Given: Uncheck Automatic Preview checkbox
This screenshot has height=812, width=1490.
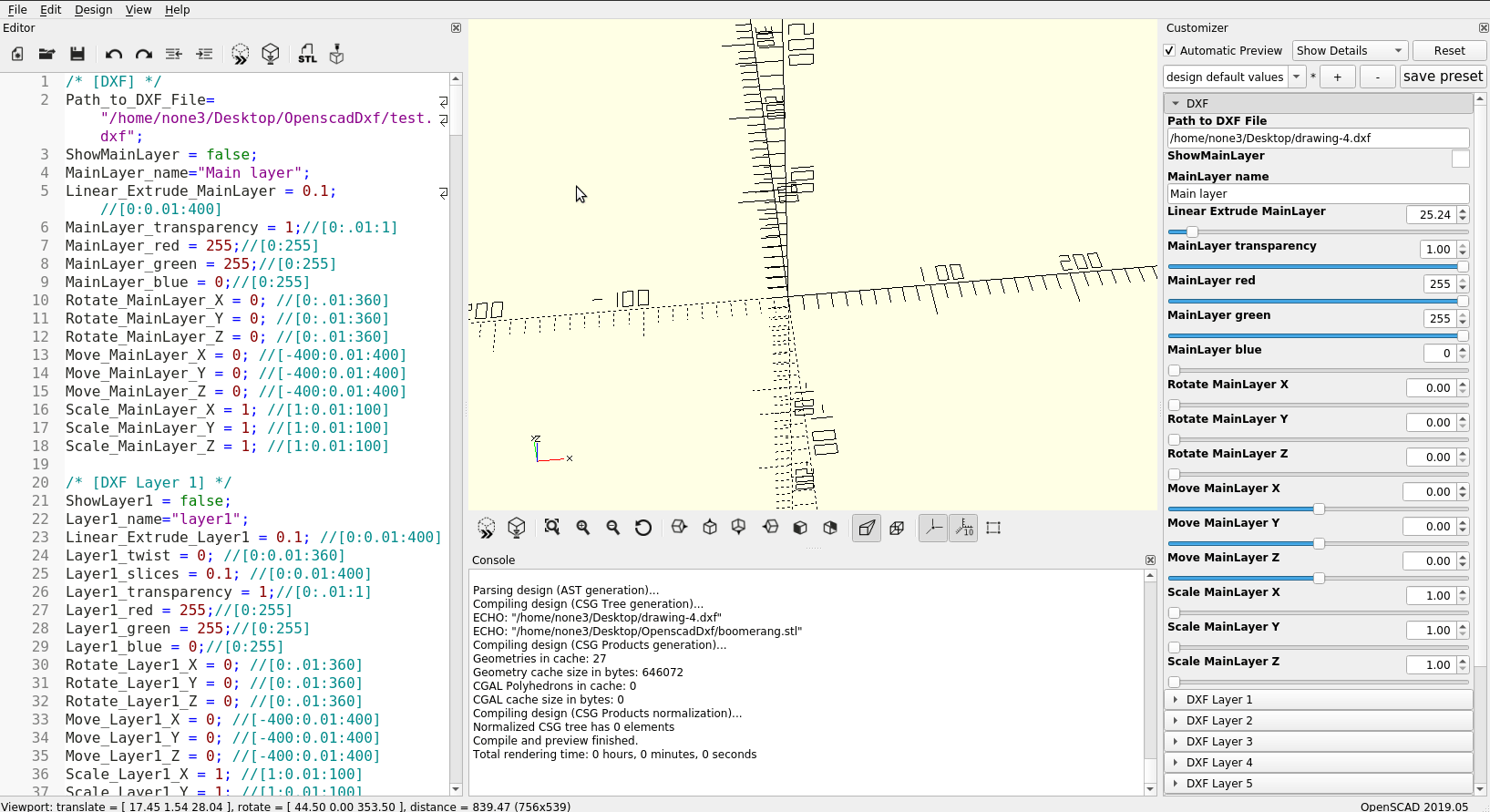Looking at the screenshot, I should (x=1170, y=51).
